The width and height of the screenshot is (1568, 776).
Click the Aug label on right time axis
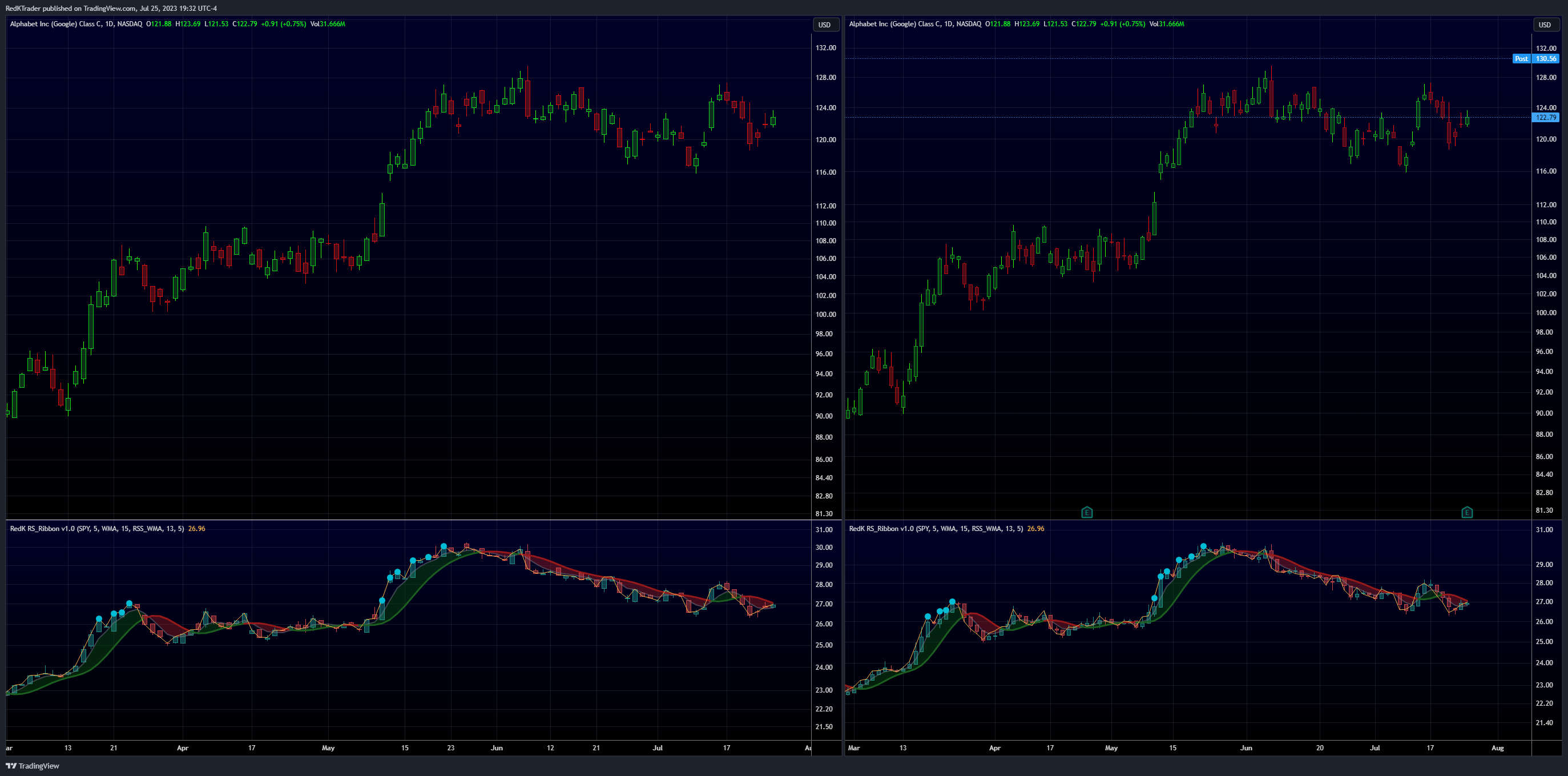tap(1498, 747)
